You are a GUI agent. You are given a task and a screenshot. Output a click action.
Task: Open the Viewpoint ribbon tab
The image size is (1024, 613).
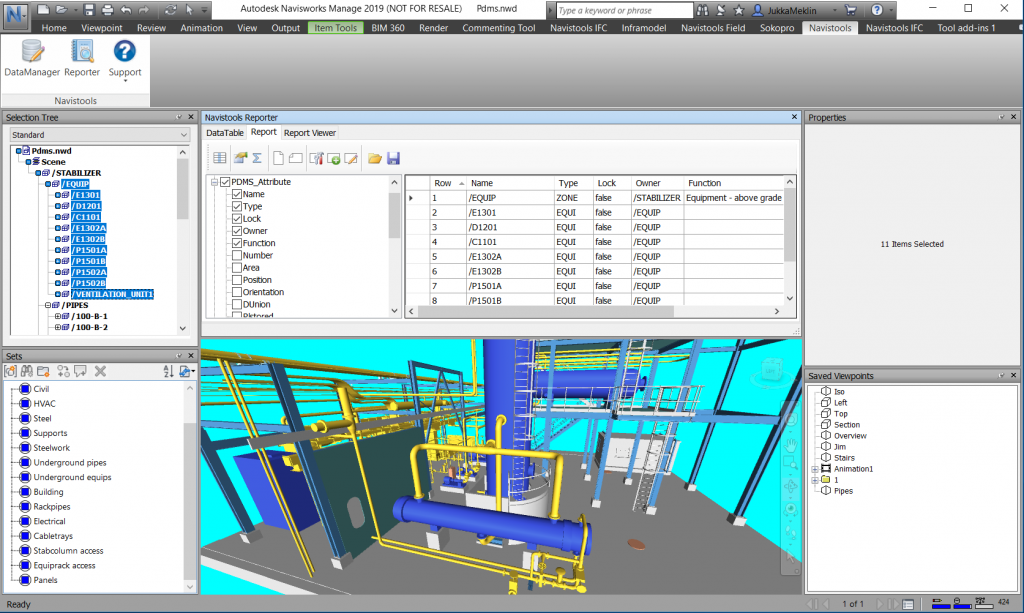[101, 28]
